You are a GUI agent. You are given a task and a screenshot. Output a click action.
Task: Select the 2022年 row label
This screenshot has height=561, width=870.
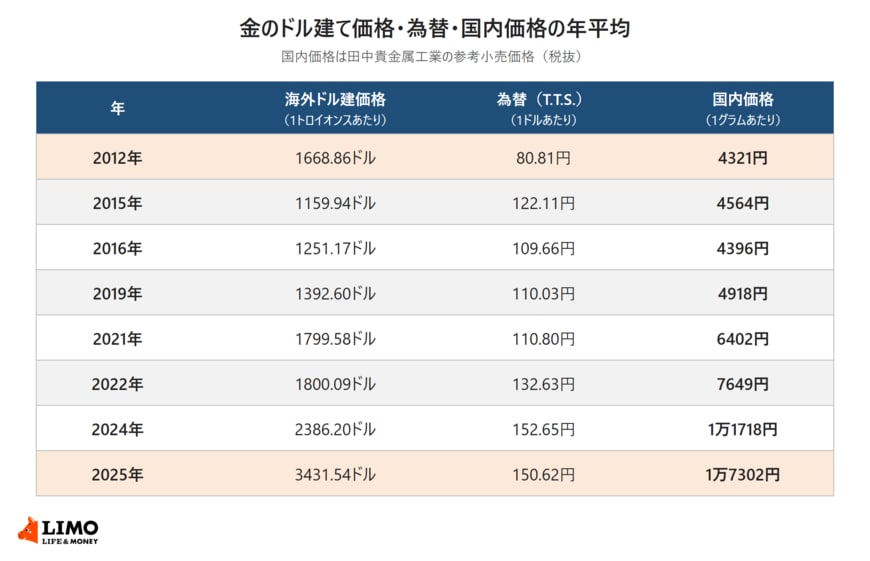click(x=118, y=384)
